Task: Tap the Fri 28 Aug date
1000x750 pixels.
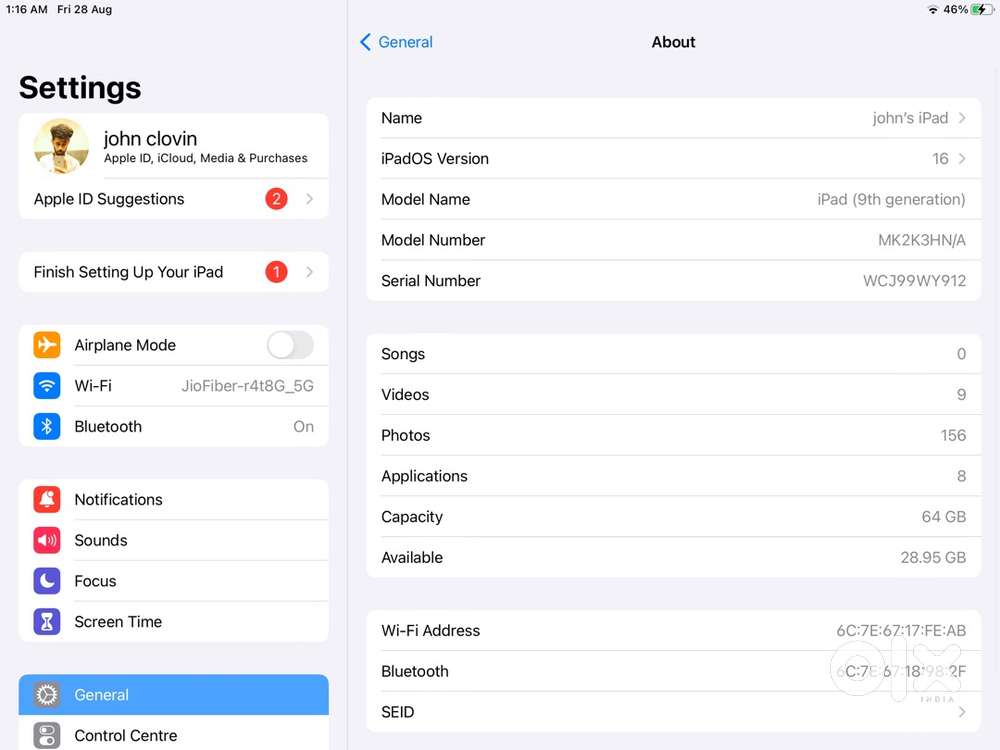Action: click(x=84, y=10)
